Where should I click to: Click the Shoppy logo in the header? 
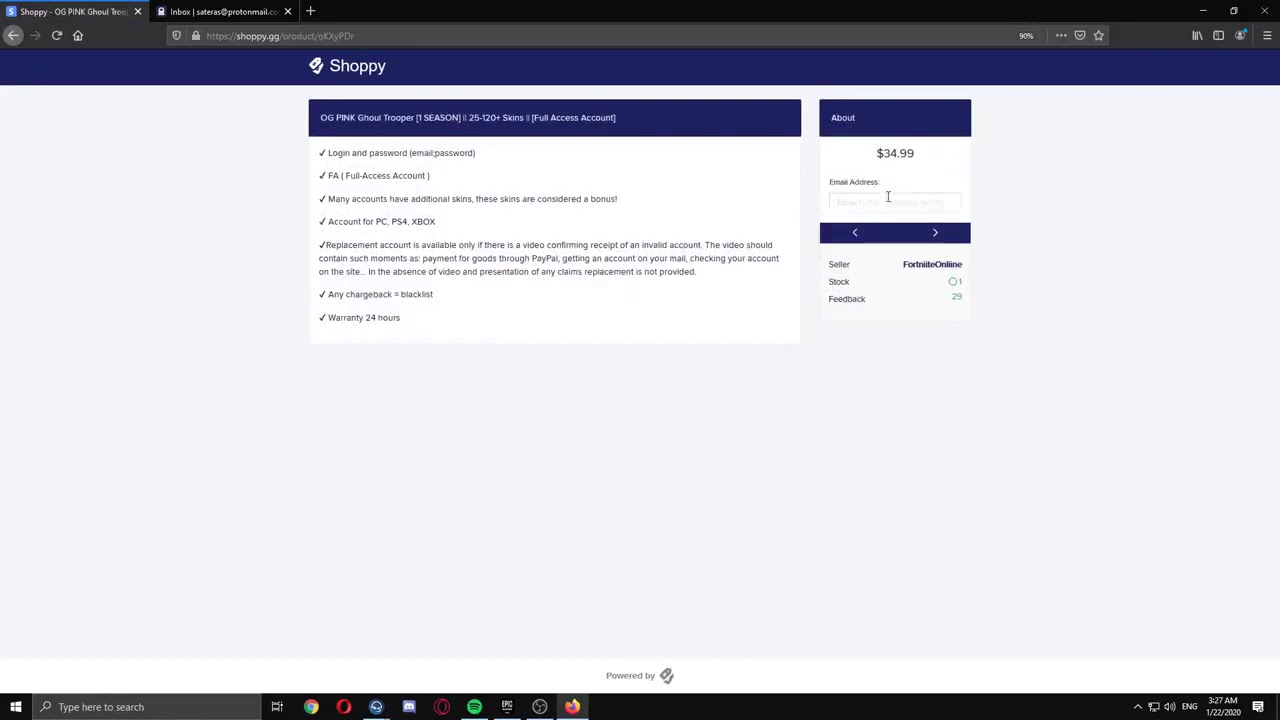tap(347, 66)
